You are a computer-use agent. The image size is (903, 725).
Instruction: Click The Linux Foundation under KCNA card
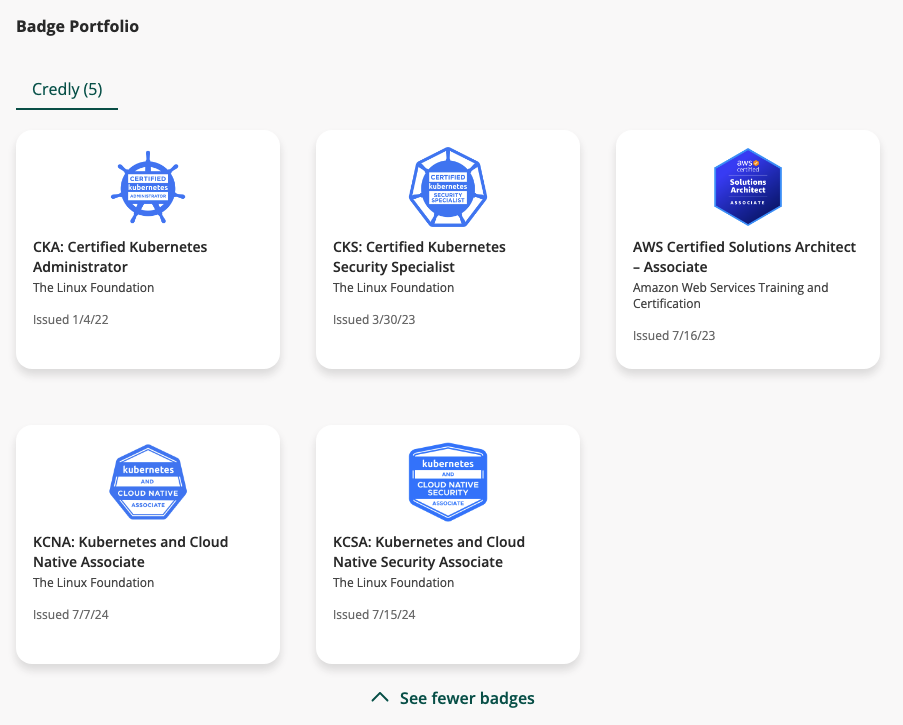[93, 582]
